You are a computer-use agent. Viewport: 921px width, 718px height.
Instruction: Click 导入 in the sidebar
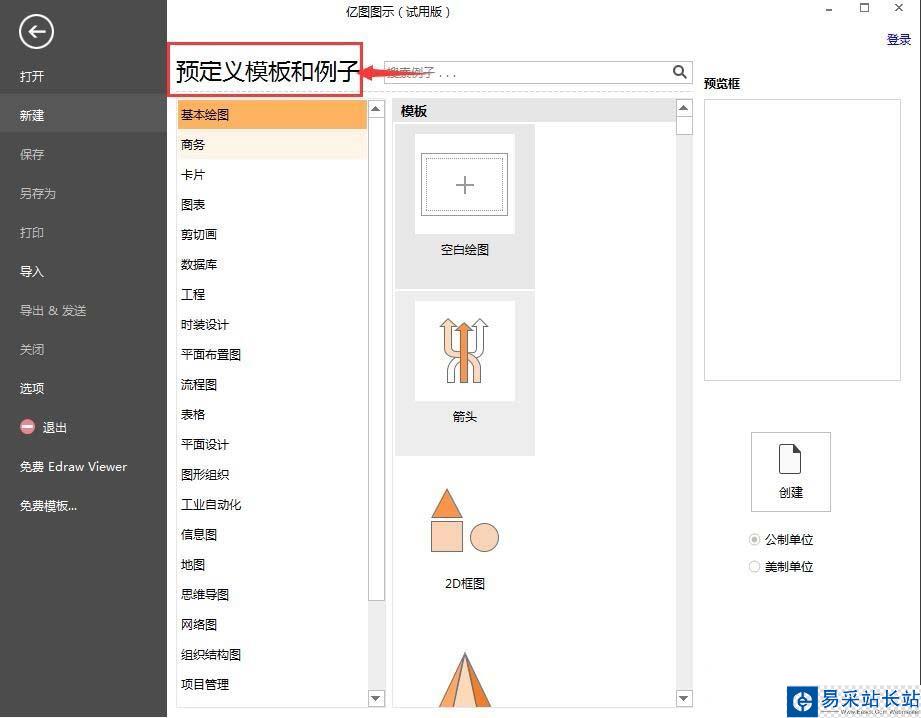tap(32, 271)
